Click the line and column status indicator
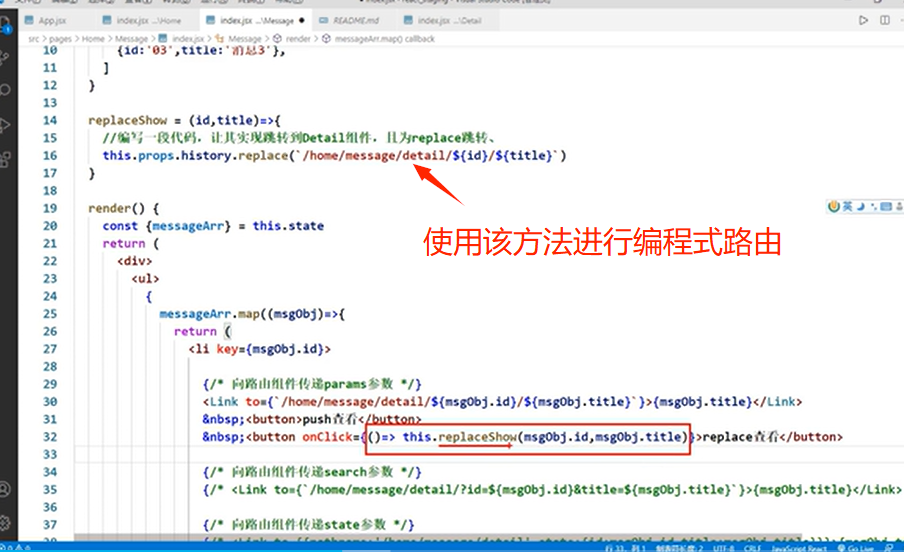 [626, 548]
